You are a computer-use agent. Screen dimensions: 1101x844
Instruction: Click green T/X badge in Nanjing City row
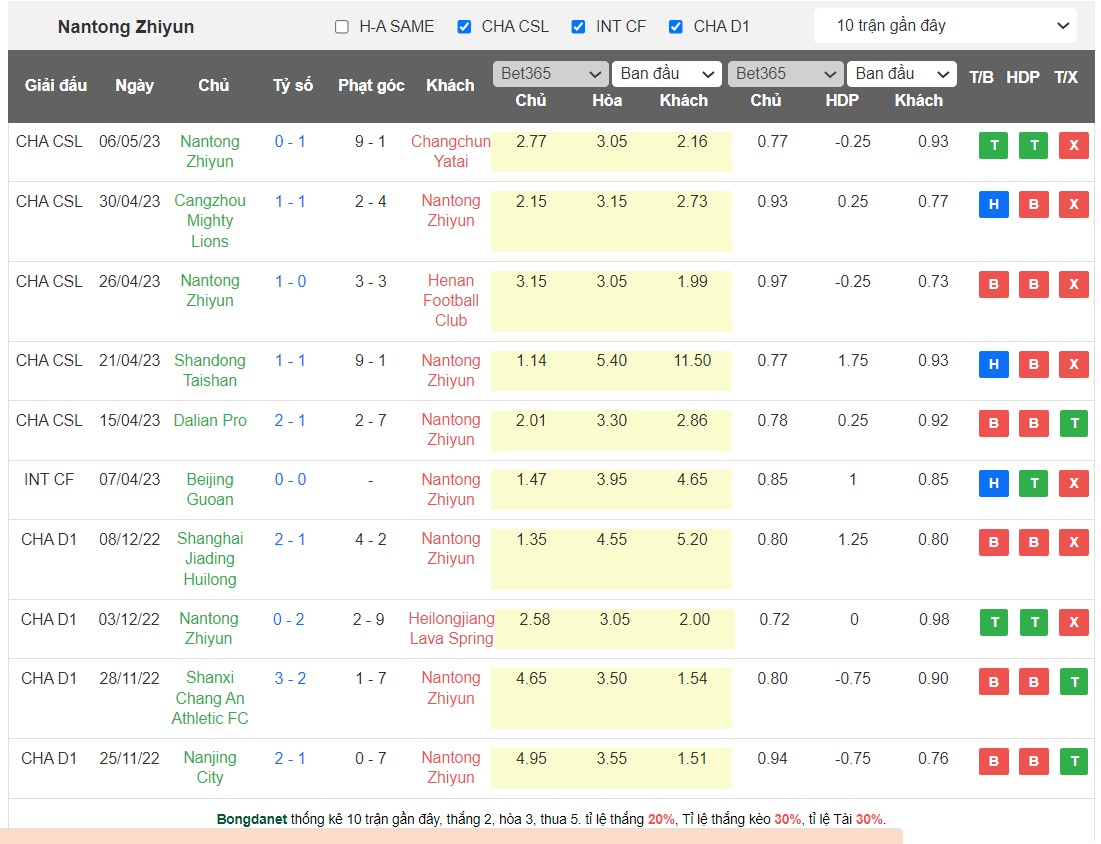(x=1074, y=762)
